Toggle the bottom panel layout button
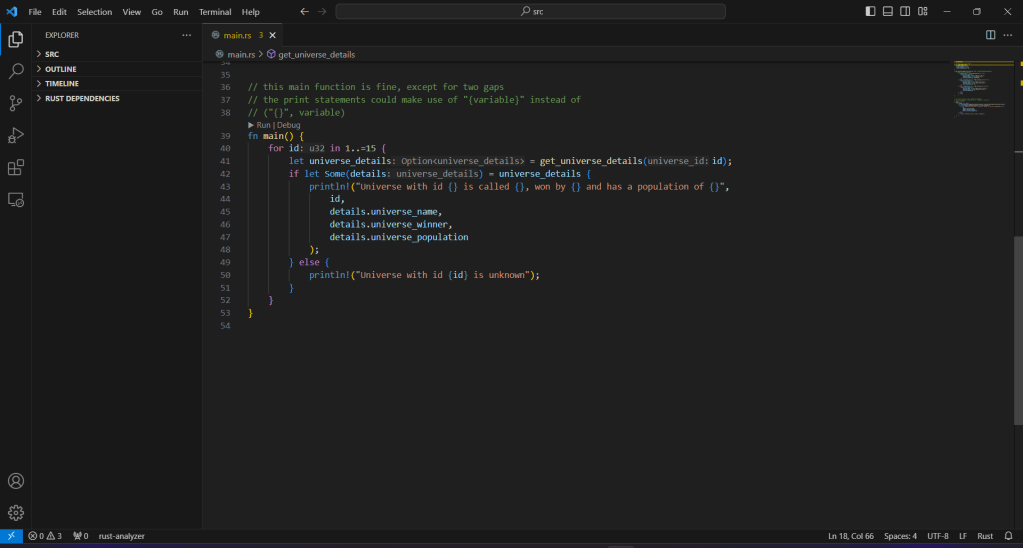This screenshot has width=1023, height=548. 887,12
